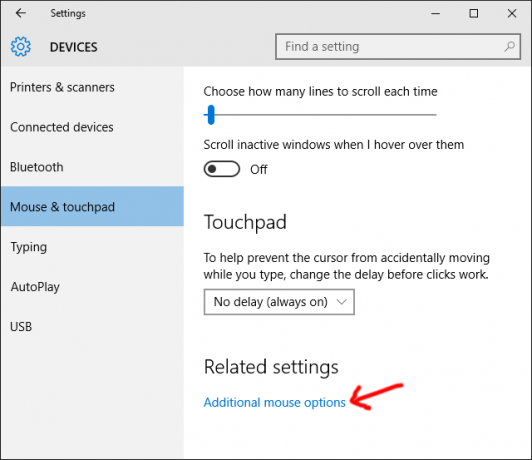Image resolution: width=532 pixels, height=460 pixels.
Task: Close the Settings window
Action: pos(512,14)
